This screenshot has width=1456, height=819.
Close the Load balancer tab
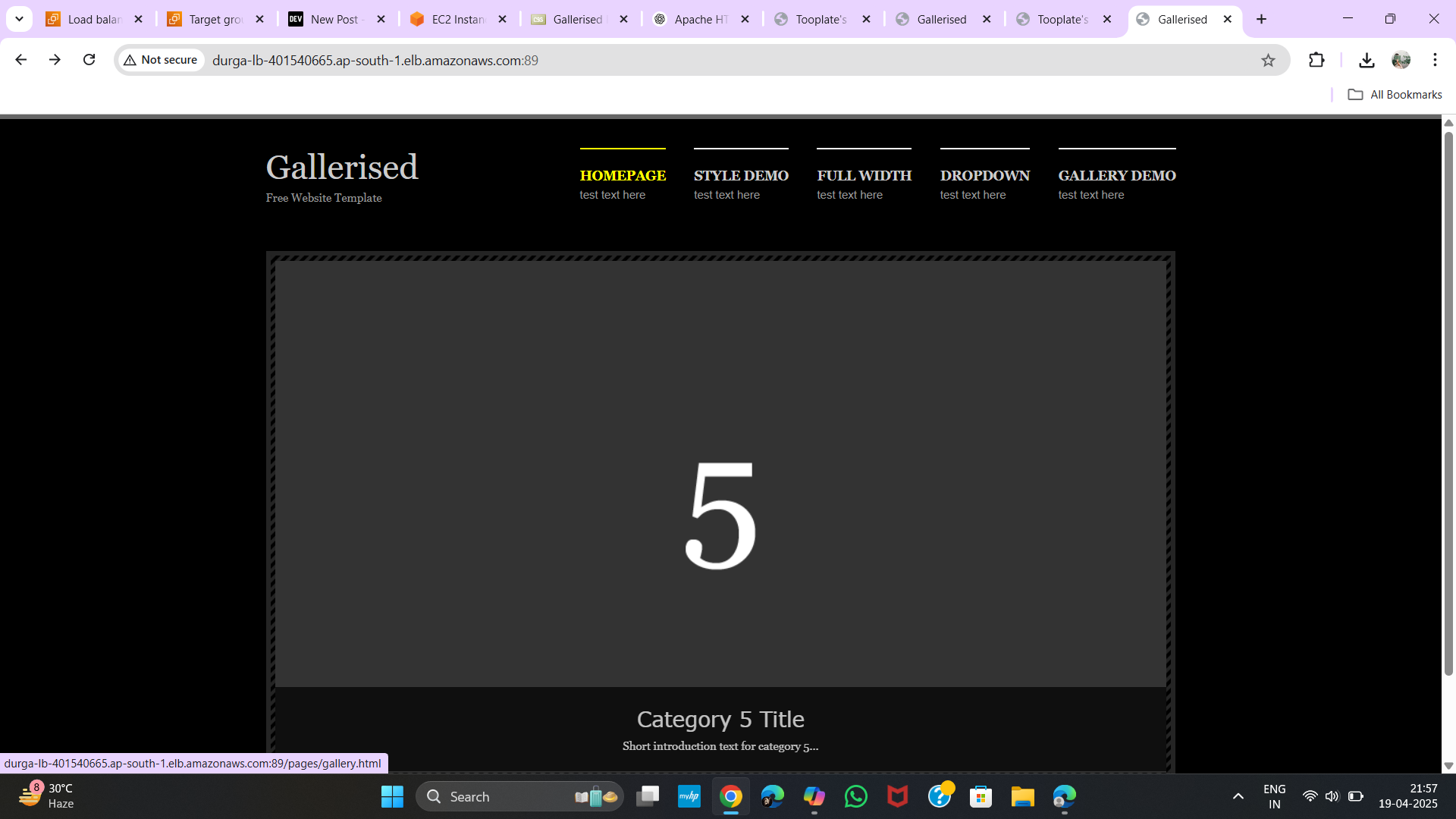click(138, 19)
